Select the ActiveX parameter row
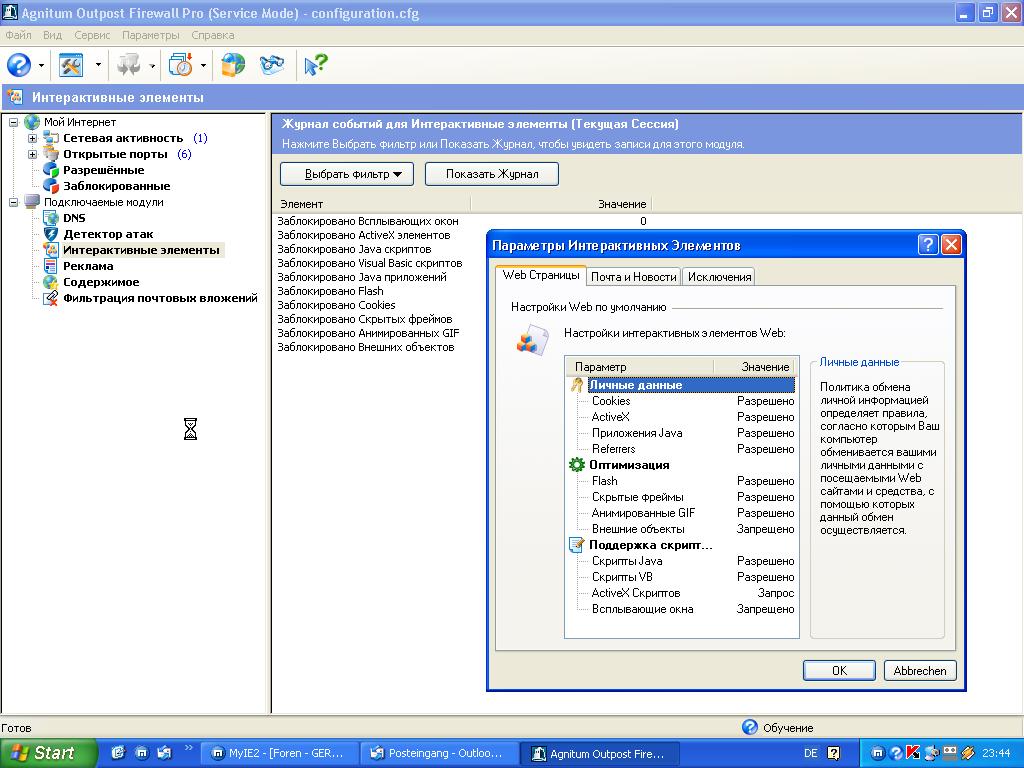This screenshot has height=768, width=1024. coord(682,417)
